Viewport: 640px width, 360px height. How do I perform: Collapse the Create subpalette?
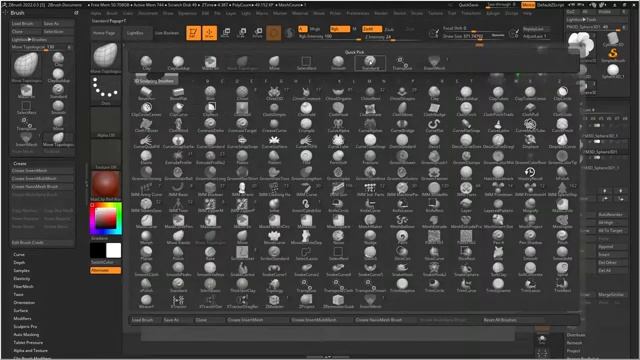(19, 163)
